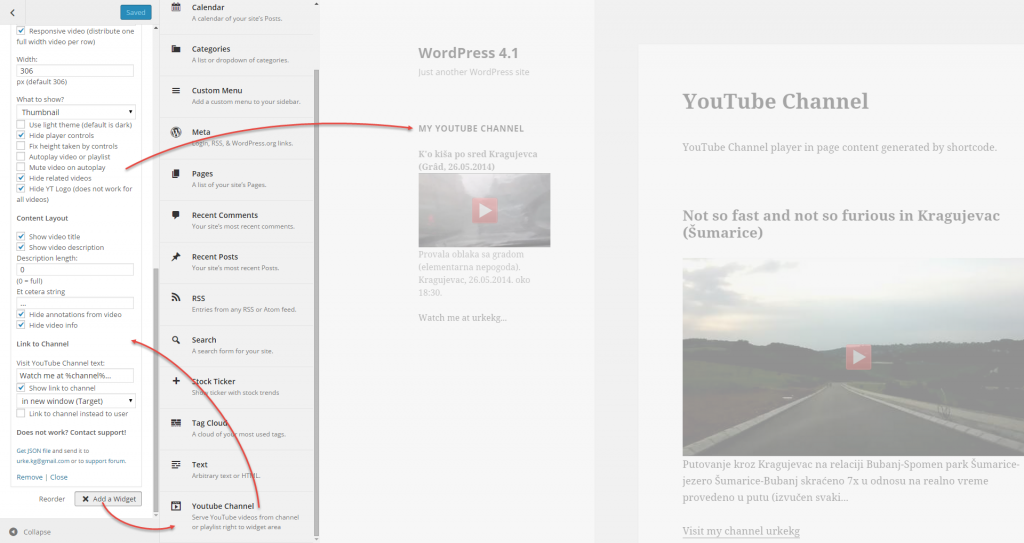Image resolution: width=1024 pixels, height=543 pixels.
Task: Select the Pages widget icon
Action: (176, 174)
